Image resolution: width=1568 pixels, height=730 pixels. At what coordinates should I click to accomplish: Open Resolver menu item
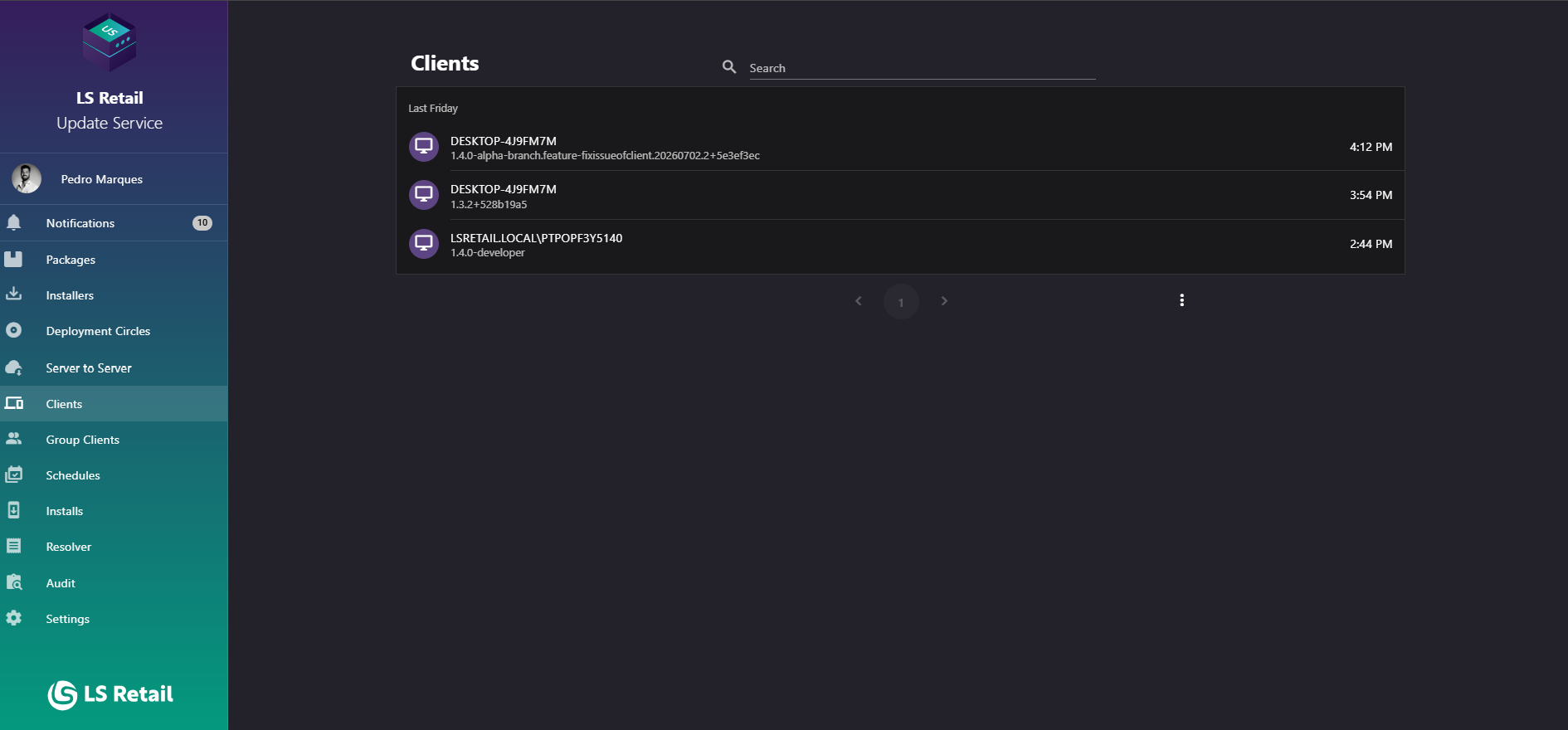click(x=114, y=547)
